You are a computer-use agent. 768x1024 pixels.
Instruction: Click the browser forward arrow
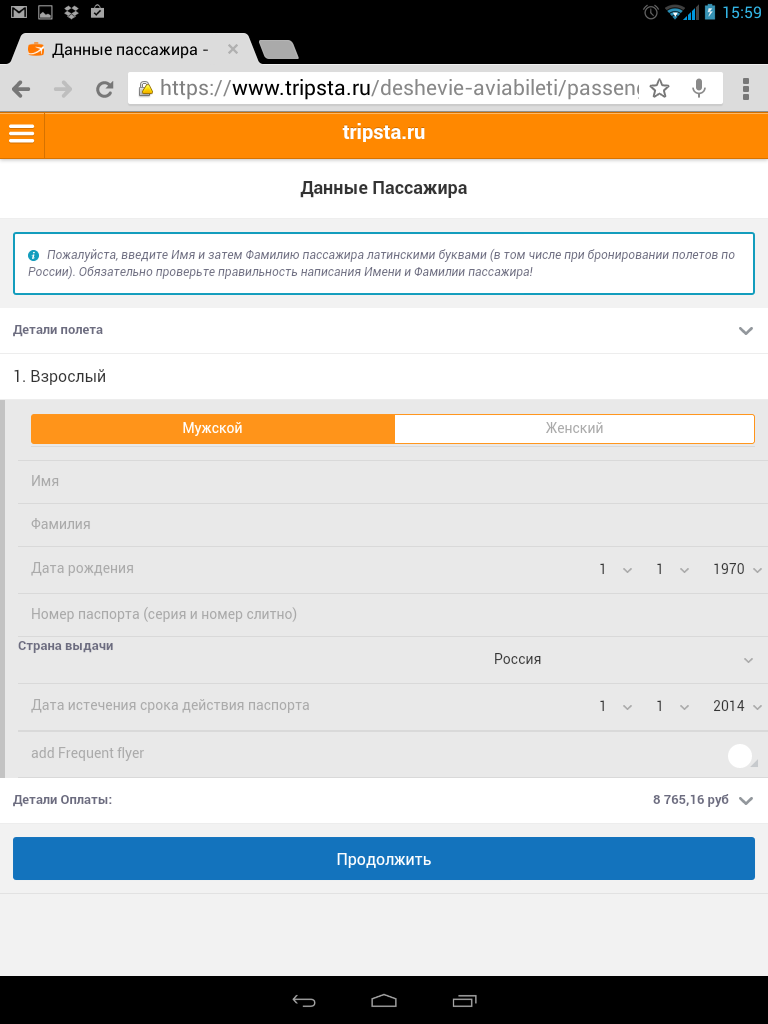coord(63,89)
